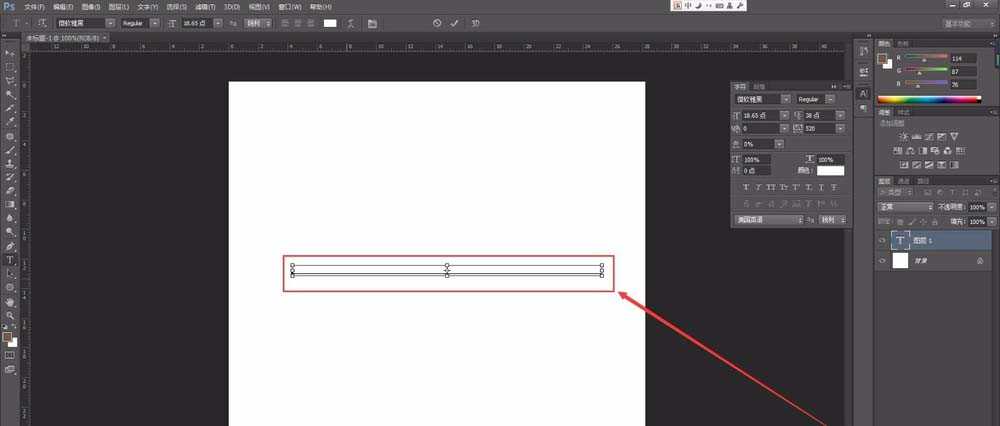The width and height of the screenshot is (1000, 426).
Task: Toggle the character panel from options bar
Action: tap(372, 22)
